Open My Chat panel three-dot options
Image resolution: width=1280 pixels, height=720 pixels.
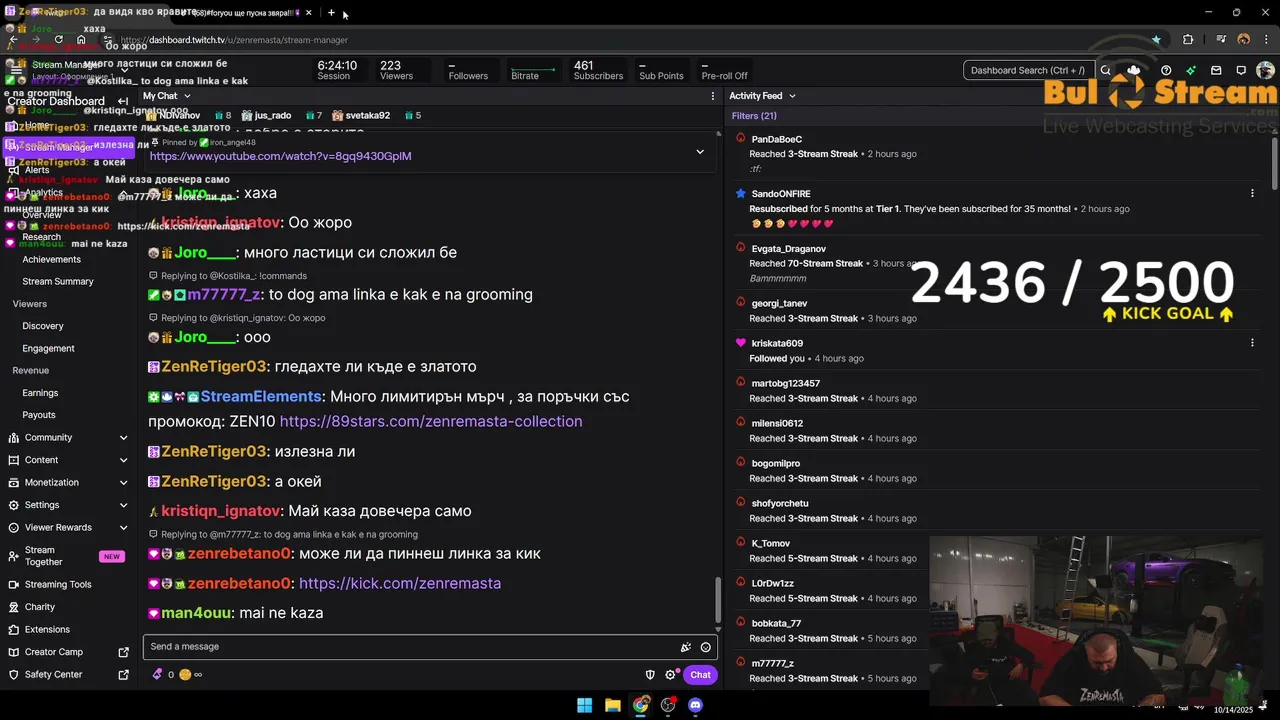pyautogui.click(x=713, y=96)
